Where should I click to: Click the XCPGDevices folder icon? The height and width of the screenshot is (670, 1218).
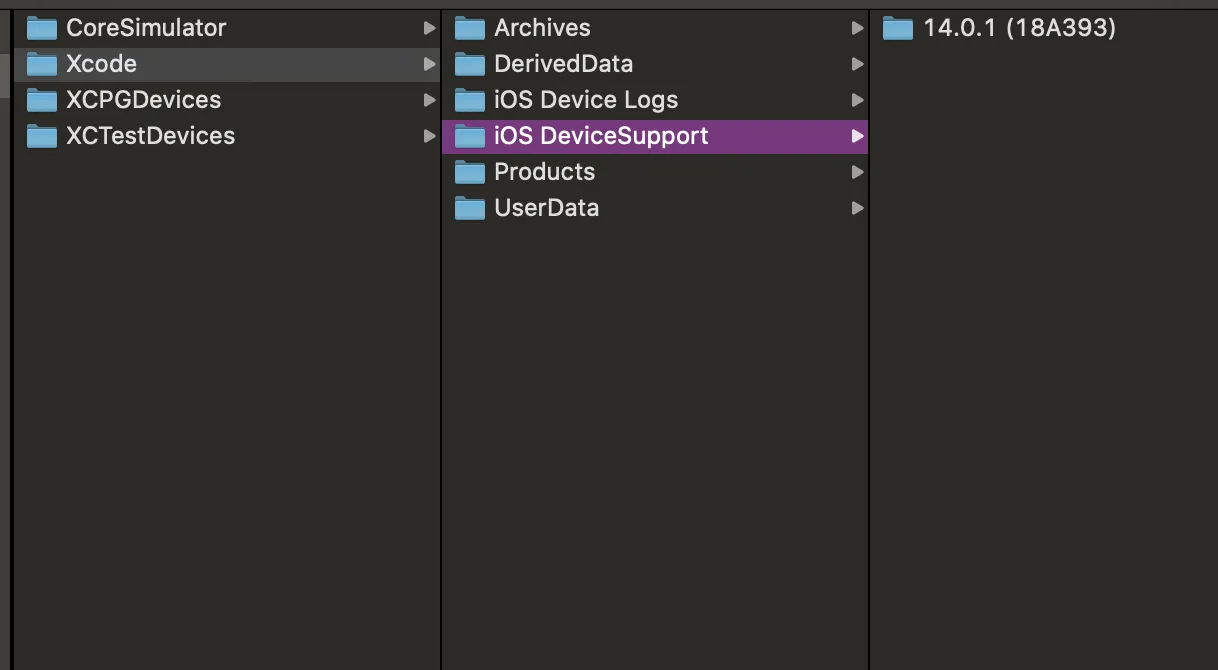(41, 100)
